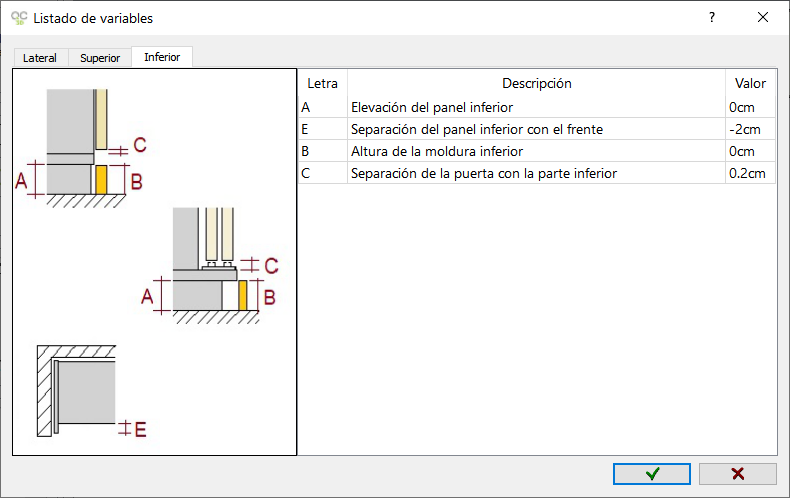The width and height of the screenshot is (790, 498).
Task: Select the 0.2cm value cell
Action: [750, 173]
